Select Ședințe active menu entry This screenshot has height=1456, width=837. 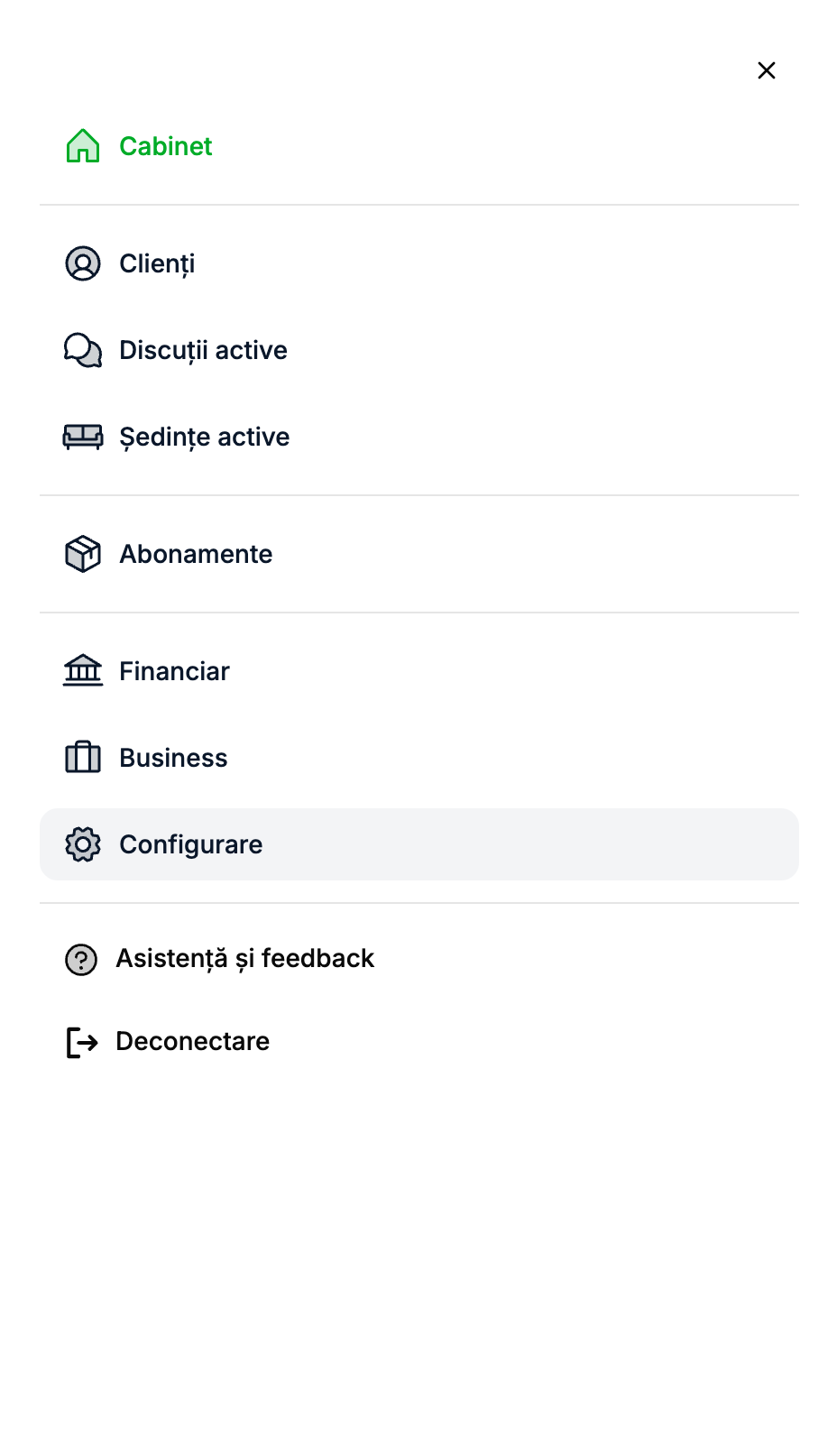click(x=204, y=437)
